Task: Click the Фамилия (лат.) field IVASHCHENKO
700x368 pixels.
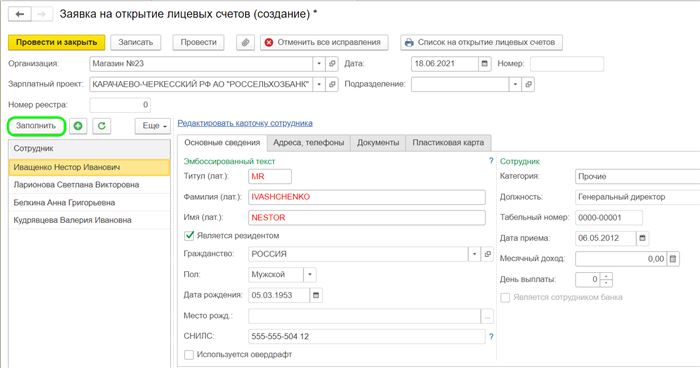Action: [367, 197]
